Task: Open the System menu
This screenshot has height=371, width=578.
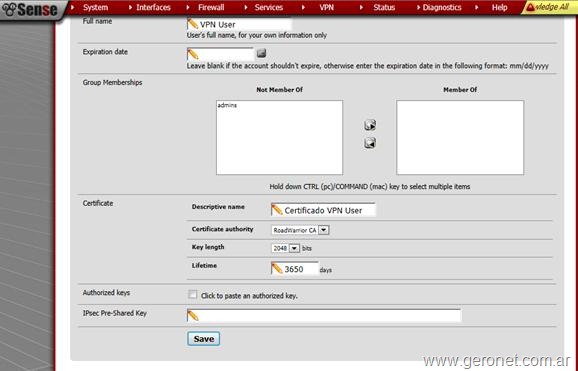Action: [95, 7]
